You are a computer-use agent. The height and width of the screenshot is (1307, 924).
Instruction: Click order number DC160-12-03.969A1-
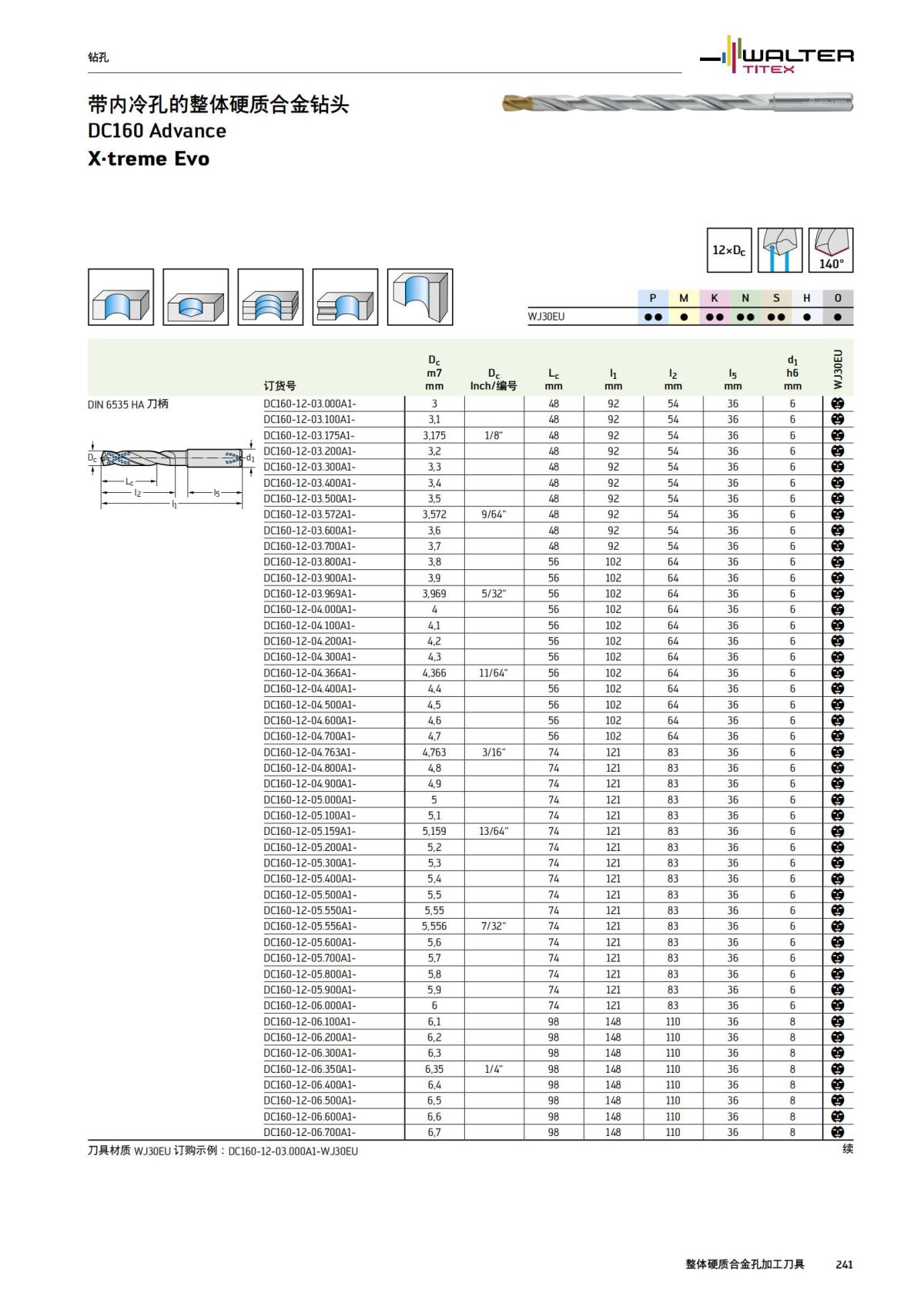tap(310, 594)
